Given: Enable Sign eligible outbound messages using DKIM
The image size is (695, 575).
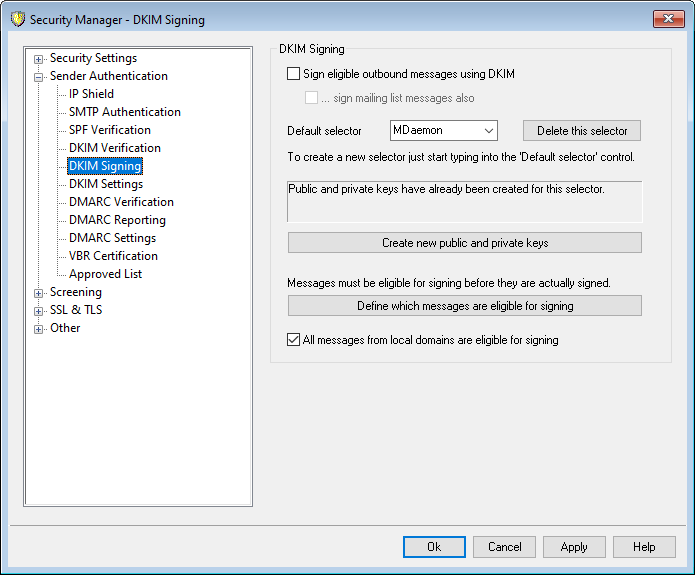Looking at the screenshot, I should pos(293,74).
